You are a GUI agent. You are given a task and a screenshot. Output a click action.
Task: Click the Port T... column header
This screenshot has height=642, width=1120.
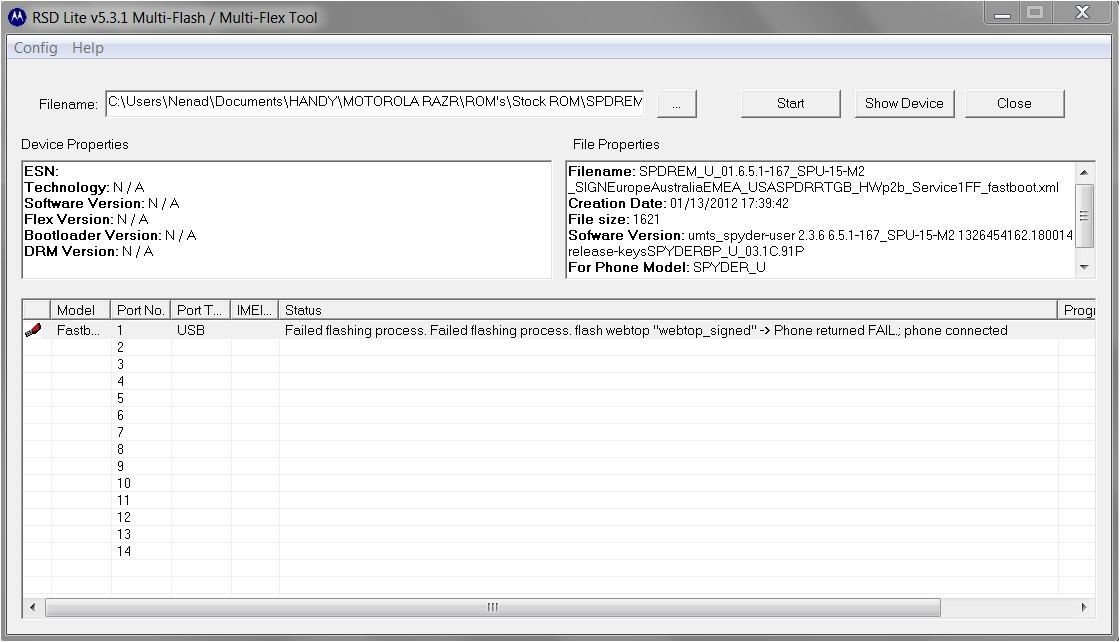pyautogui.click(x=200, y=310)
